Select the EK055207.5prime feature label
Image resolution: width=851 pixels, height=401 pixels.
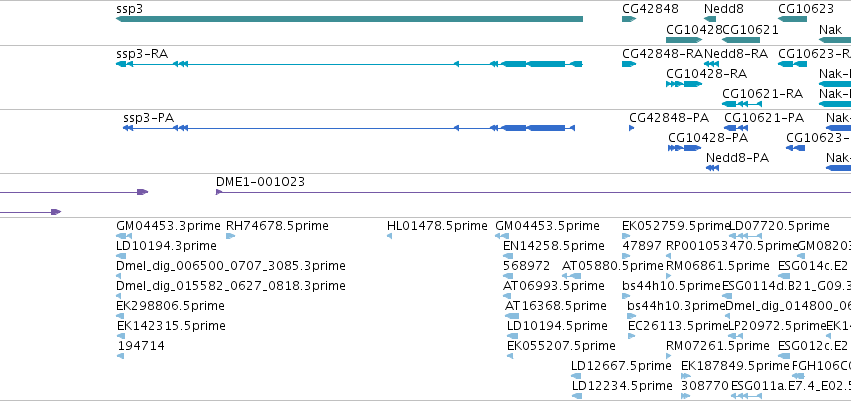[x=561, y=346]
